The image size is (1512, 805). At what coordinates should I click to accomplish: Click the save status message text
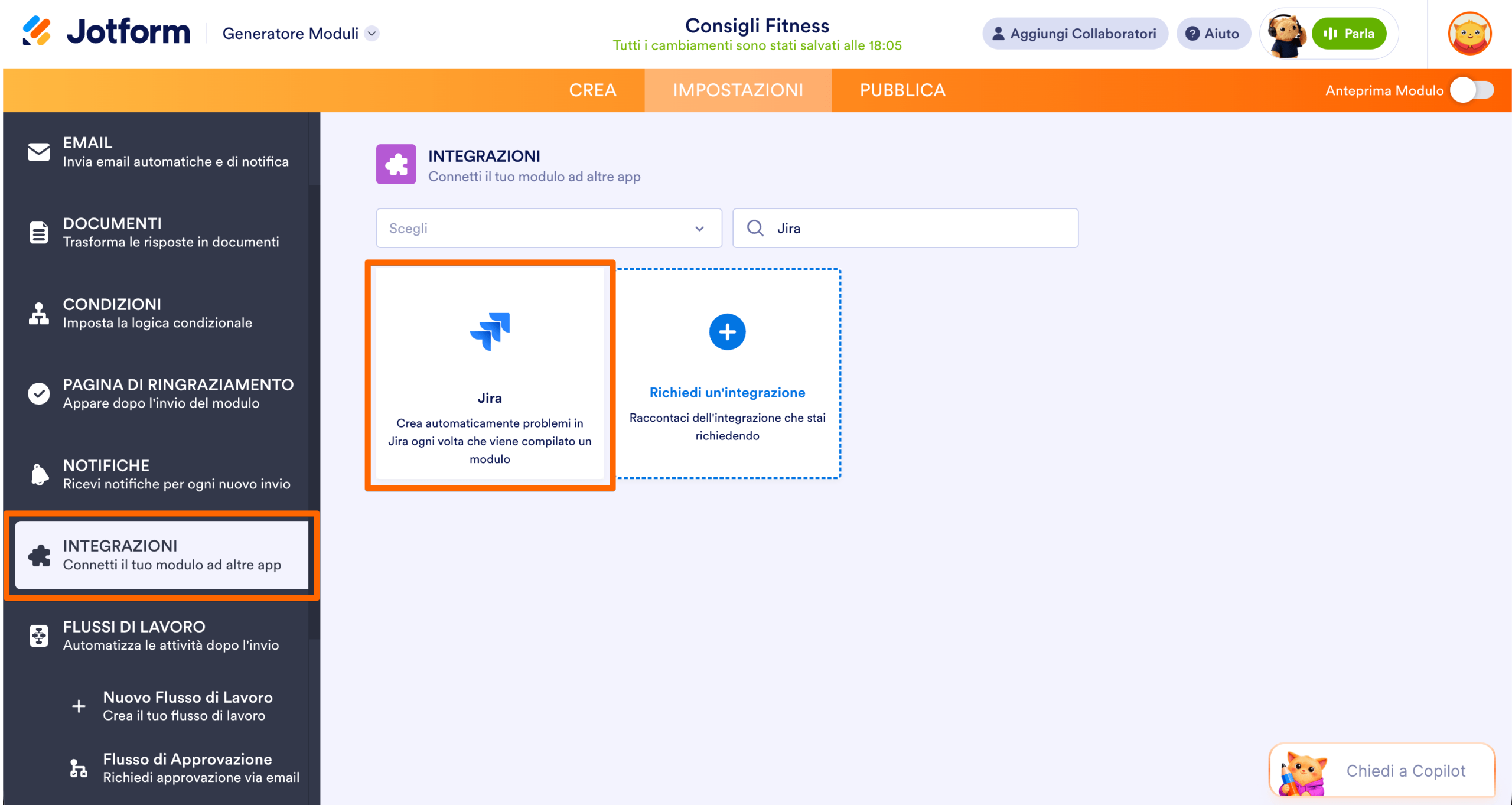point(757,45)
